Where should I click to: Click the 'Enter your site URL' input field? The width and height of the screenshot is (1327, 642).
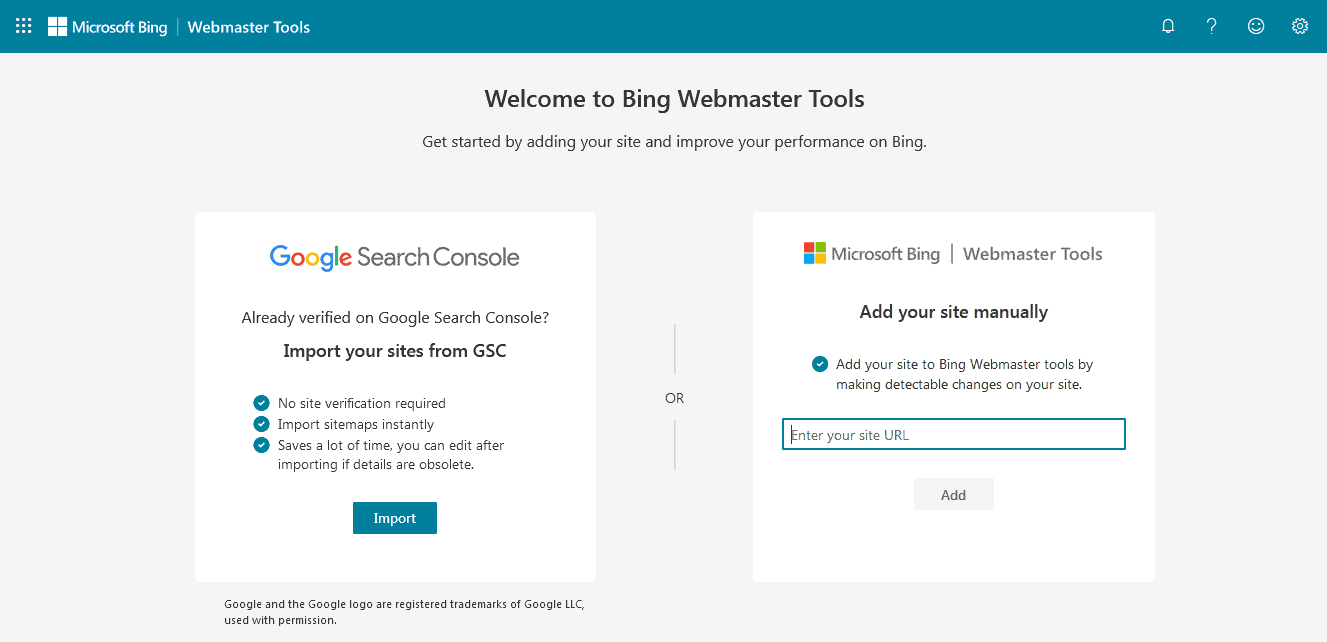click(x=953, y=433)
